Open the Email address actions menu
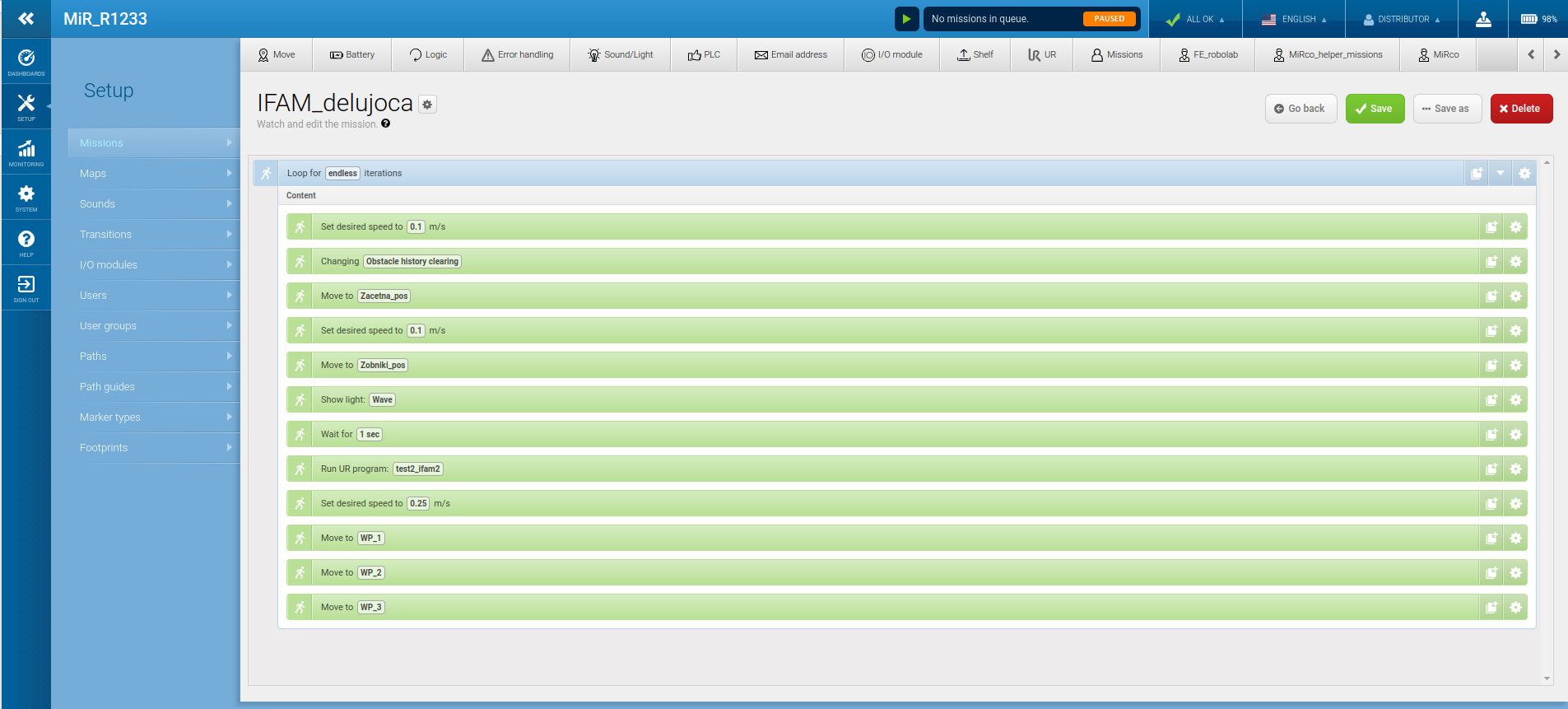The height and width of the screenshot is (709, 1568). tap(791, 54)
